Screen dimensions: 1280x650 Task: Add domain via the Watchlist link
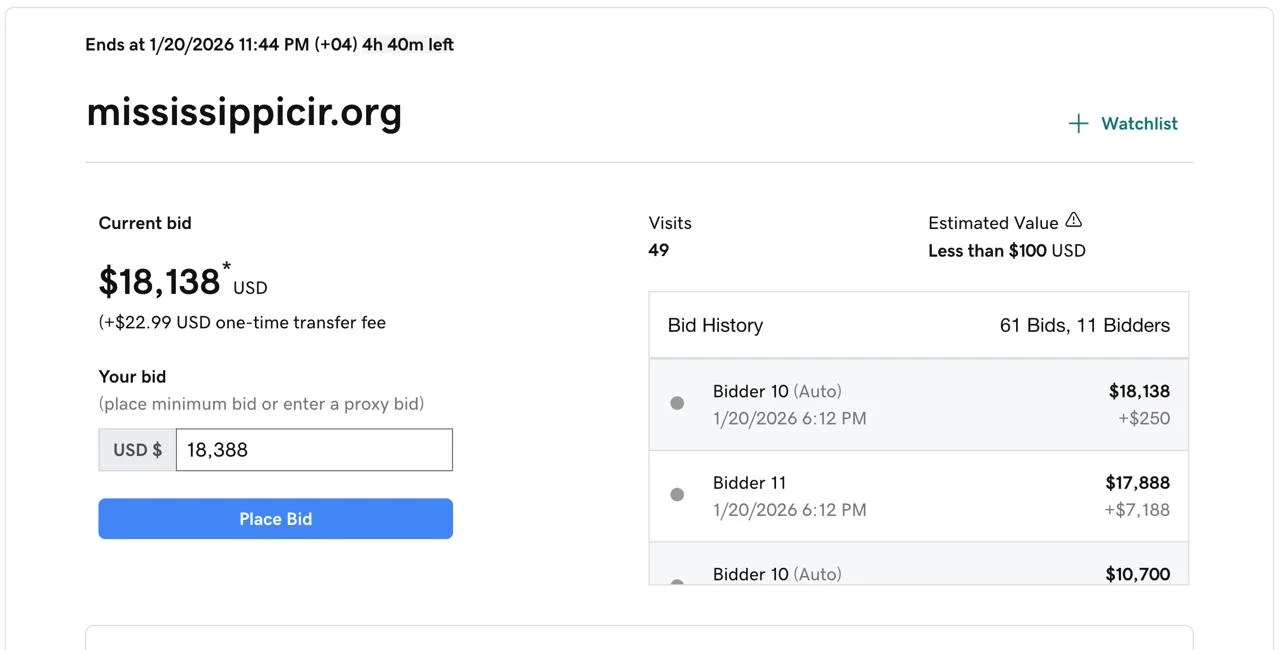(1139, 124)
